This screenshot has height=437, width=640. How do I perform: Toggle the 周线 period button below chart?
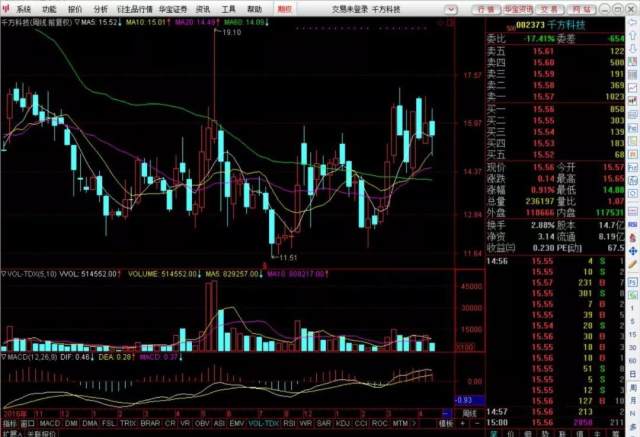(469, 413)
